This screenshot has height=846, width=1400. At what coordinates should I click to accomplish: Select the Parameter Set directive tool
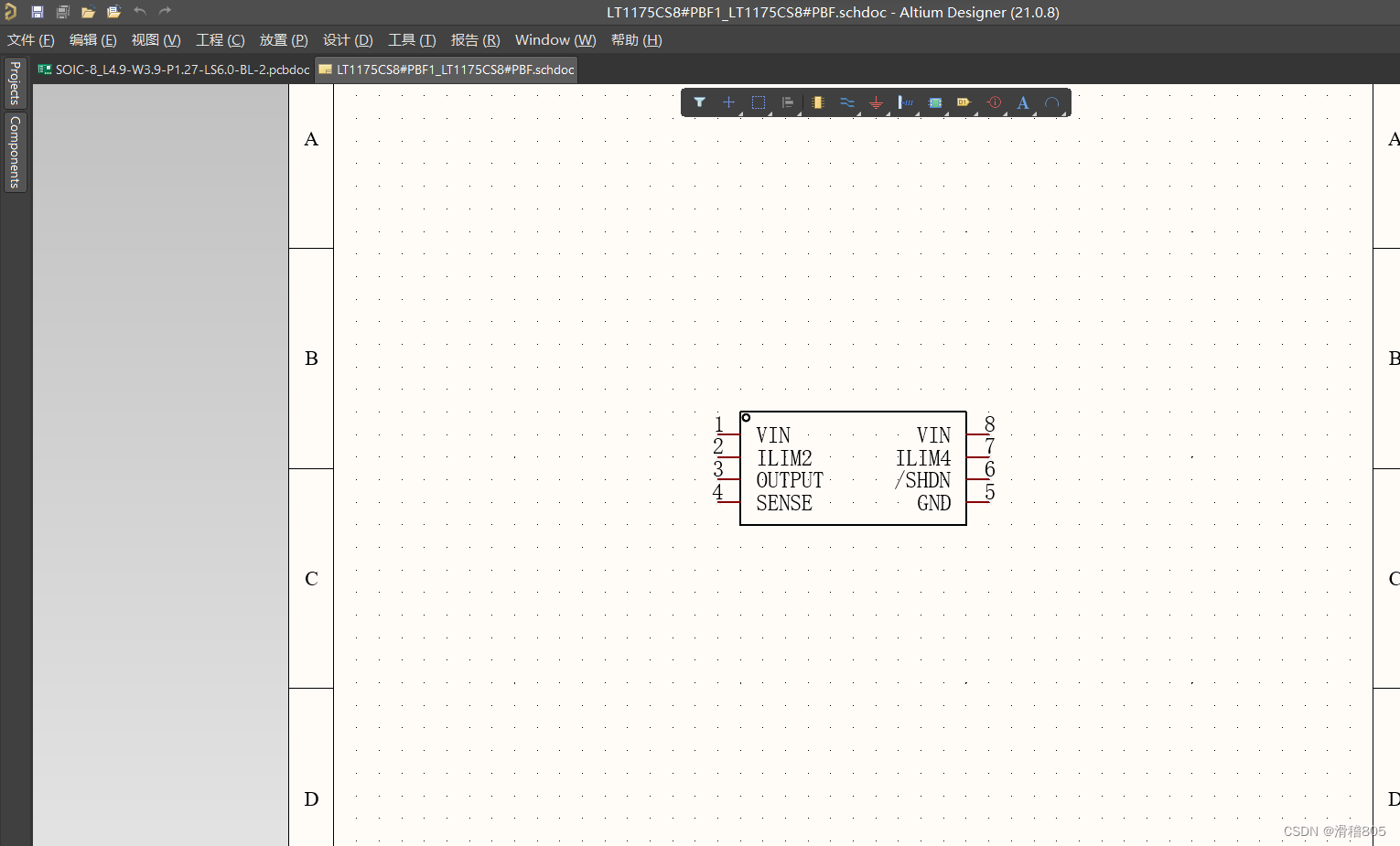[x=995, y=102]
